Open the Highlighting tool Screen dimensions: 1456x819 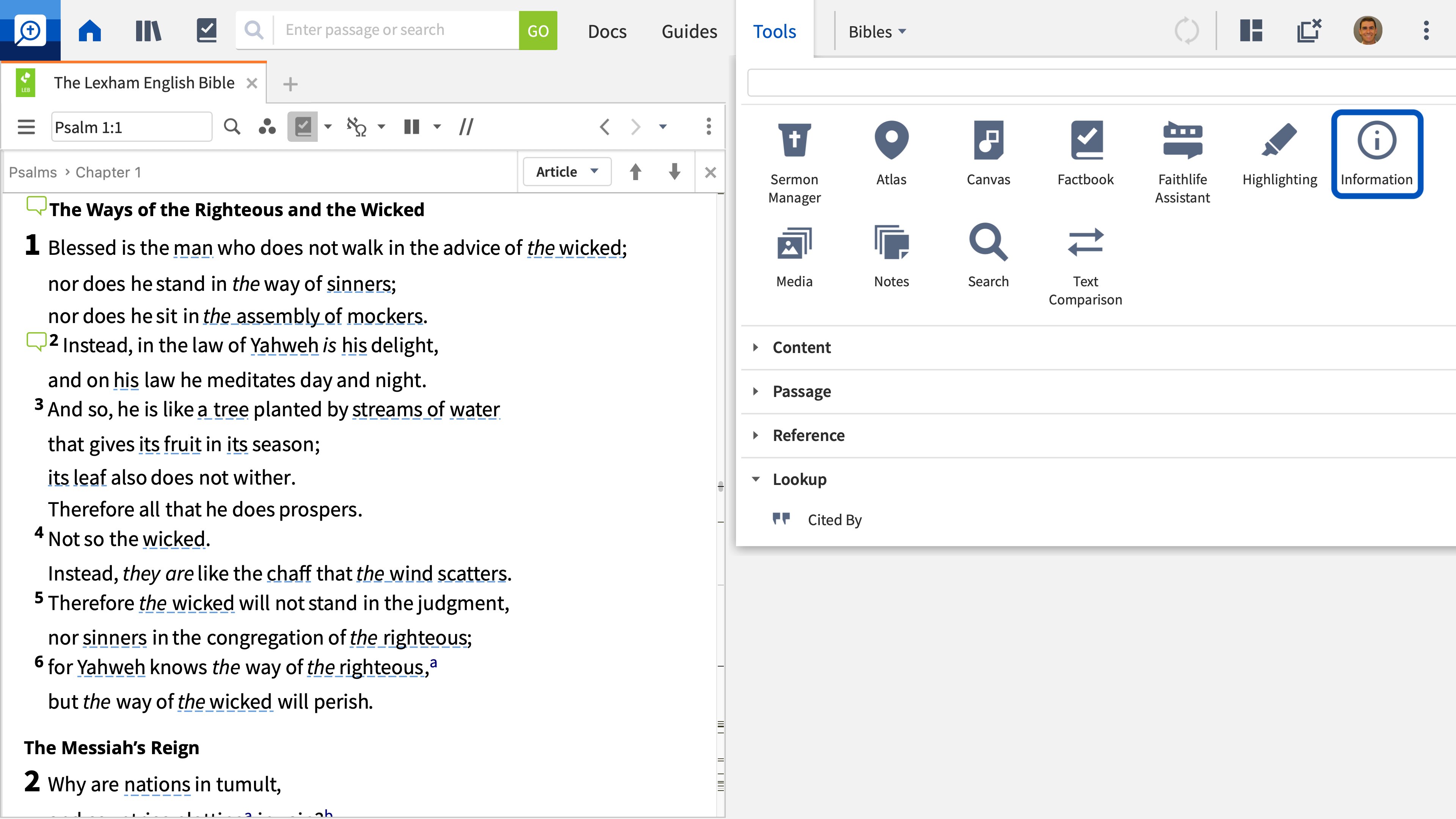point(1280,154)
